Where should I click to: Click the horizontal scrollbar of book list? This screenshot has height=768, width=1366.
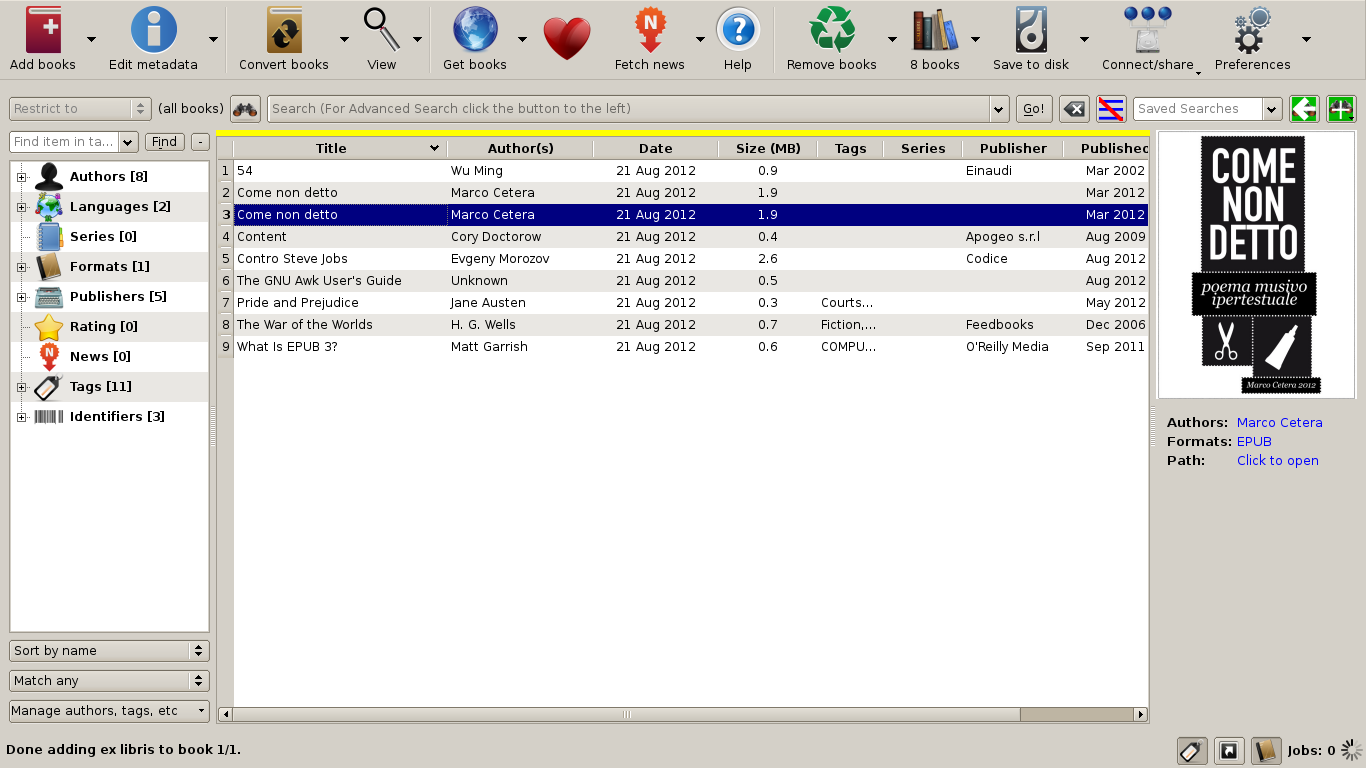[x=626, y=715]
